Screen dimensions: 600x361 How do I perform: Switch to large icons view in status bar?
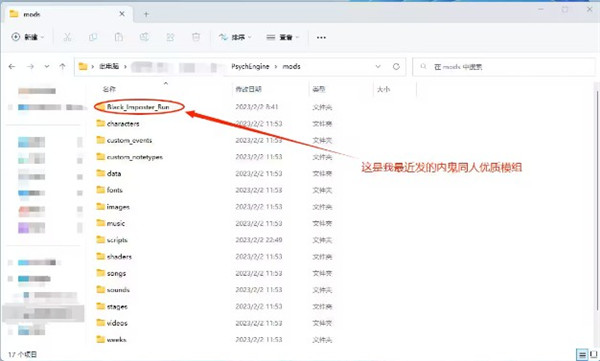[x=594, y=355]
